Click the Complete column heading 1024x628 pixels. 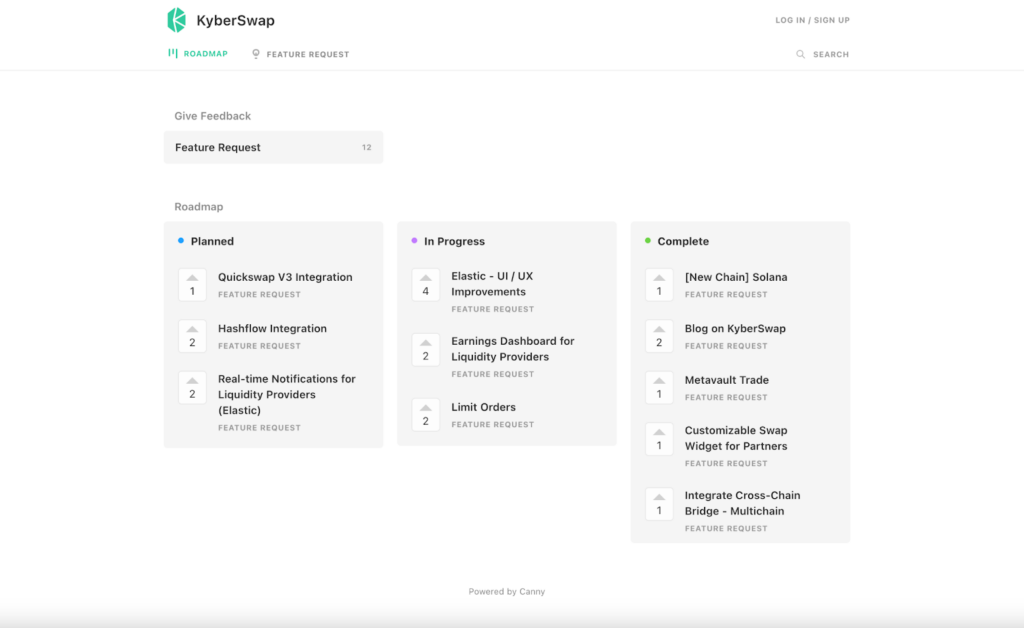point(683,241)
